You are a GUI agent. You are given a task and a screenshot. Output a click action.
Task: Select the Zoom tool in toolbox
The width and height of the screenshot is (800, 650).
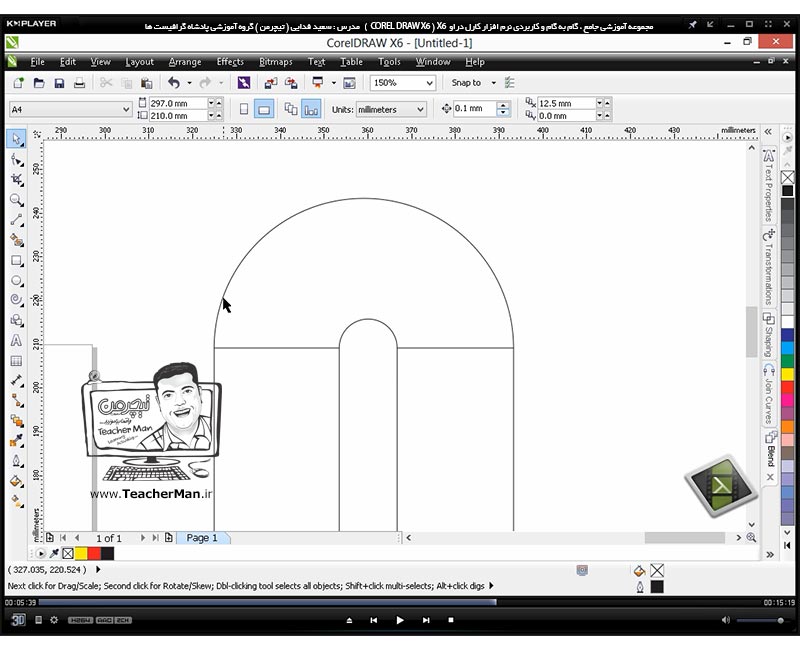click(16, 200)
